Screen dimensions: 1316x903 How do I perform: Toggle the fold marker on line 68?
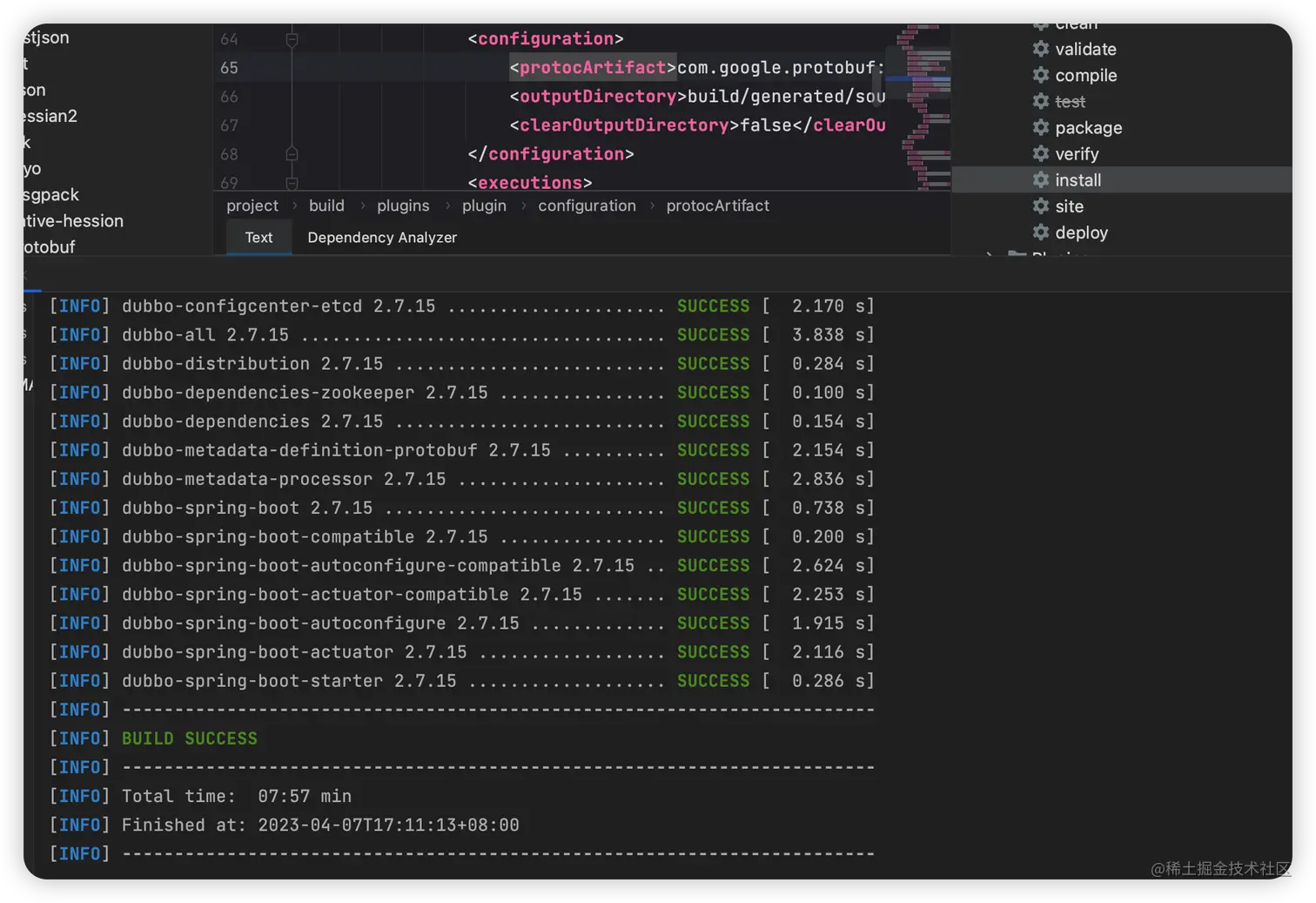click(292, 154)
